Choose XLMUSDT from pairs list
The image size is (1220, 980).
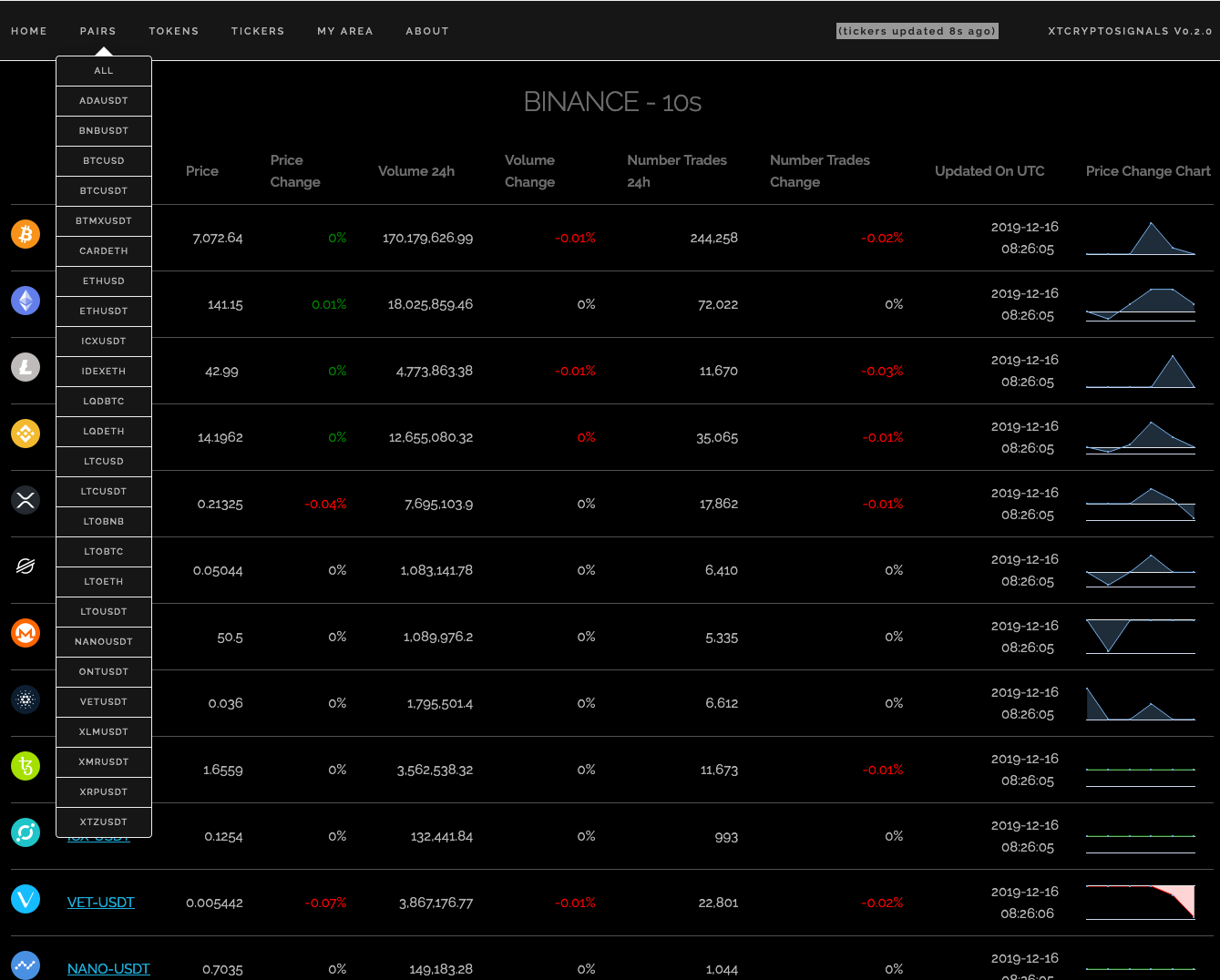point(104,732)
